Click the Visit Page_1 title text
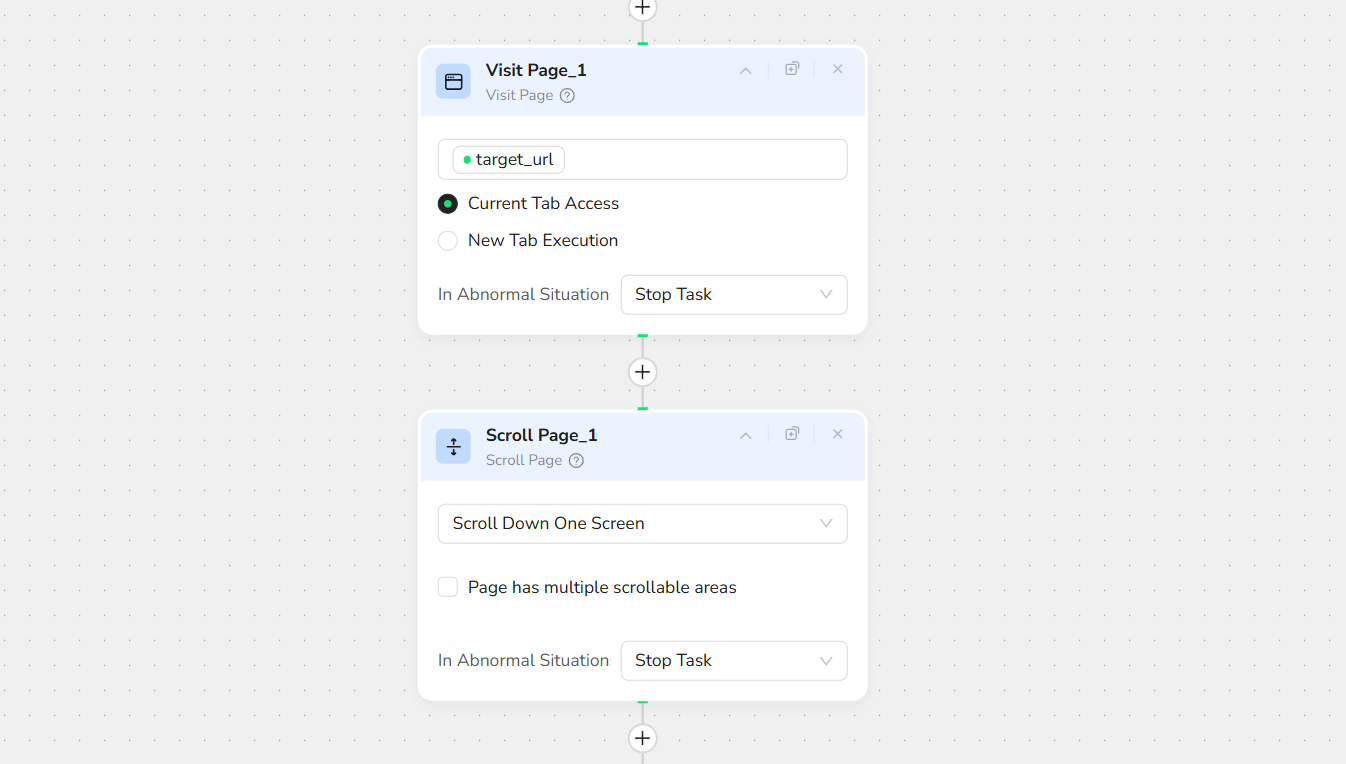The height and width of the screenshot is (764, 1346). click(536, 70)
